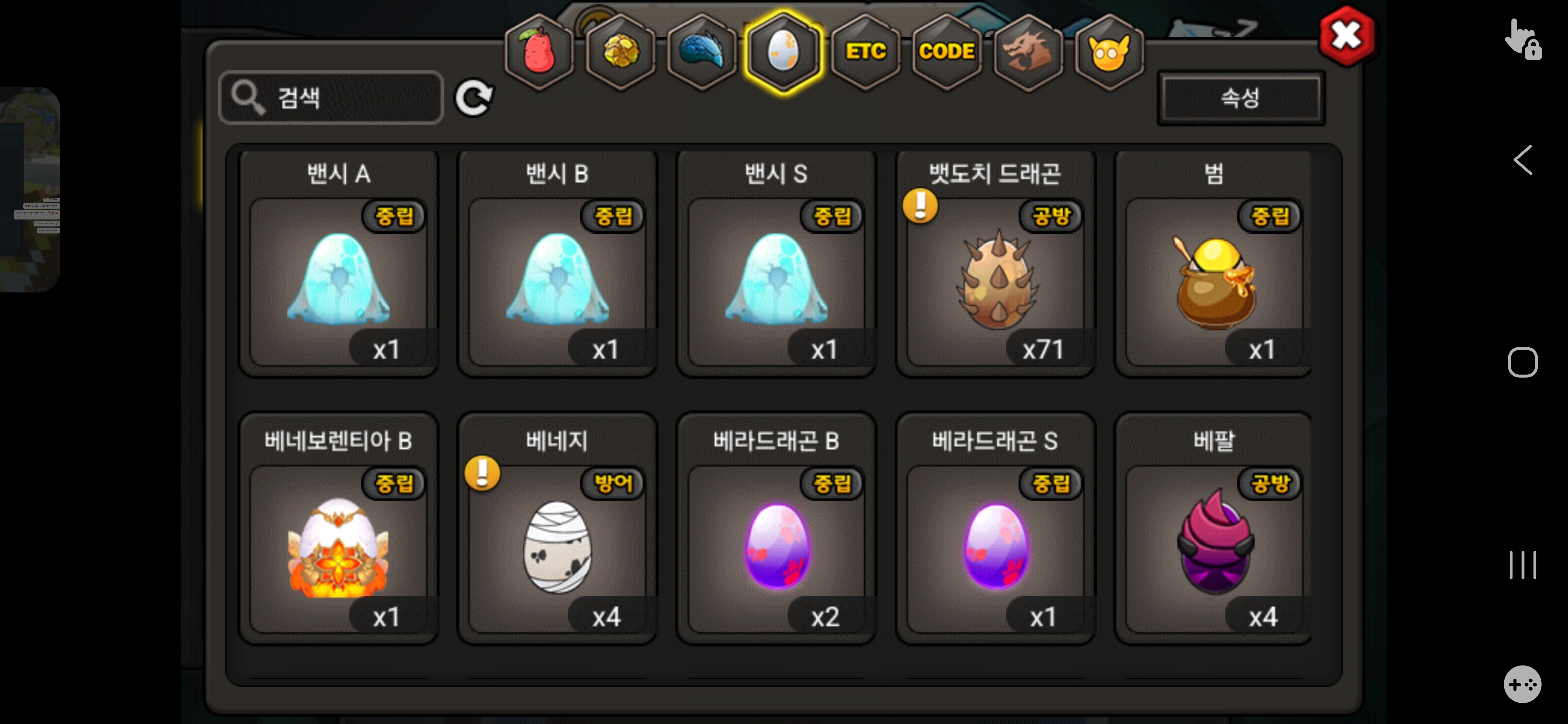This screenshot has height=724, width=1568.
Task: Select the 베팔 pink swirl egg
Action: (1213, 528)
